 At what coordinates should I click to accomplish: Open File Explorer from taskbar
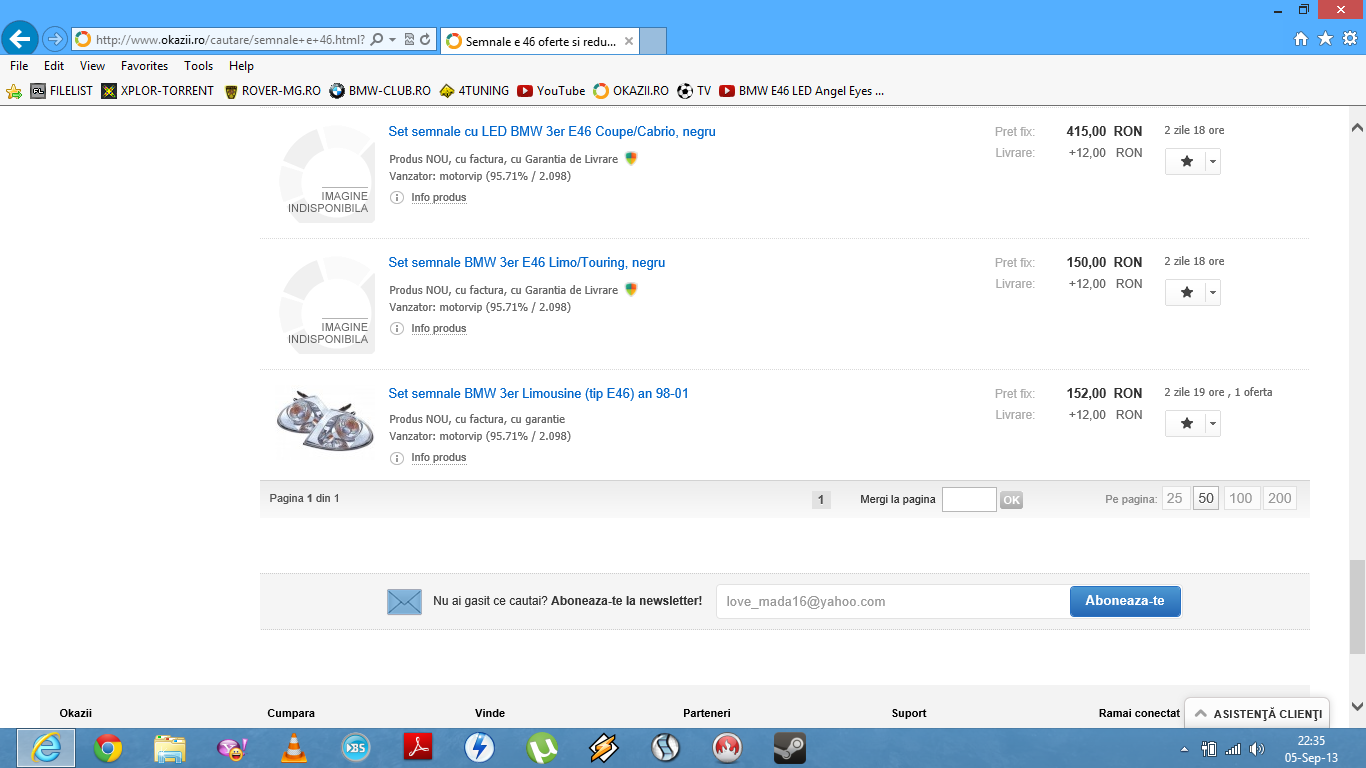[170, 748]
